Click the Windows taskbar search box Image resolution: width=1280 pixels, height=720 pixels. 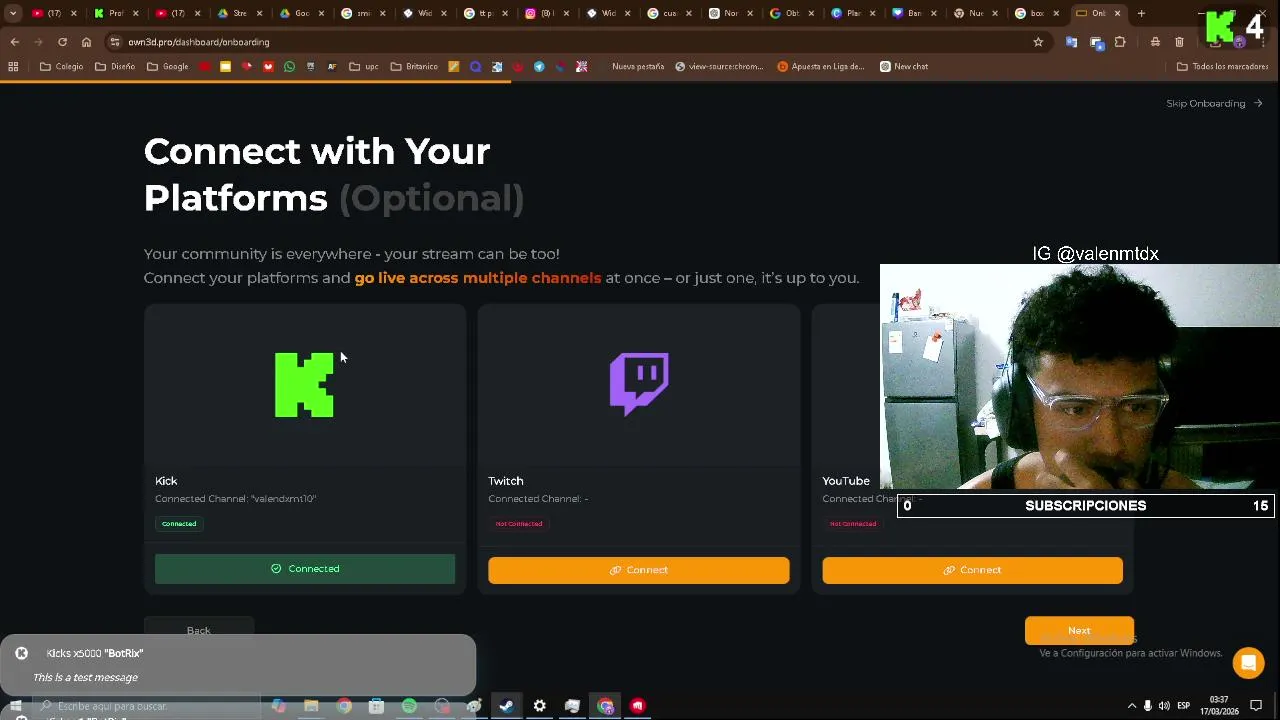[147, 706]
